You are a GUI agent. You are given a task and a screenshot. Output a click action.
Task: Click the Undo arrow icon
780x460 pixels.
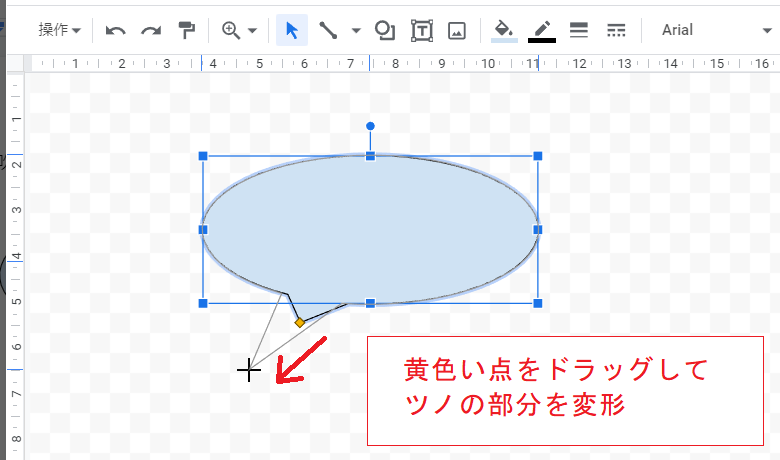click(115, 30)
